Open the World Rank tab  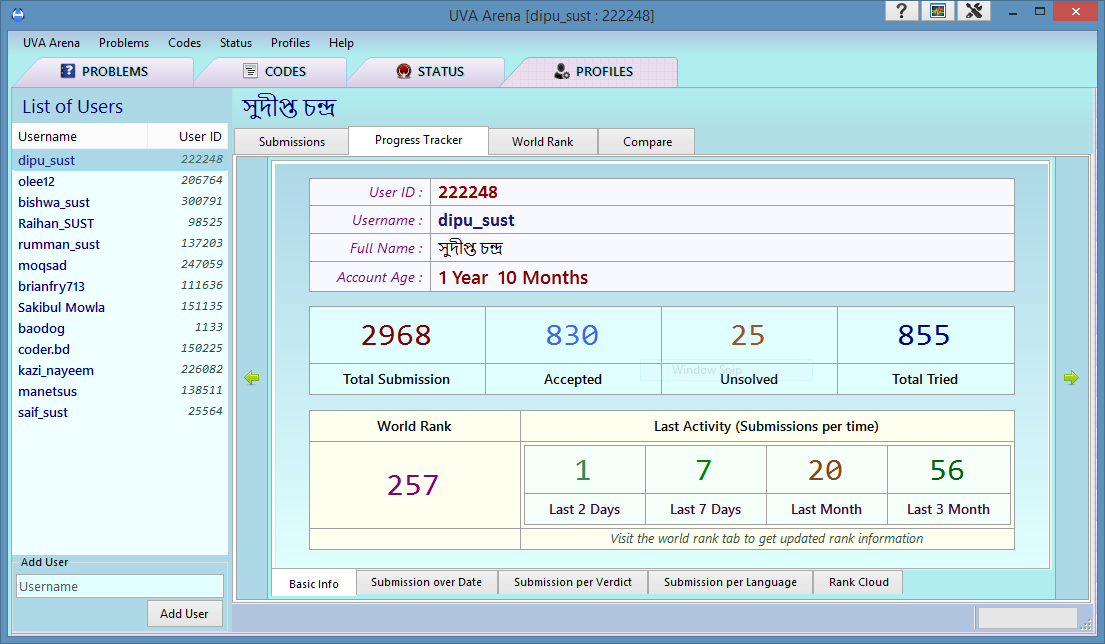[543, 142]
